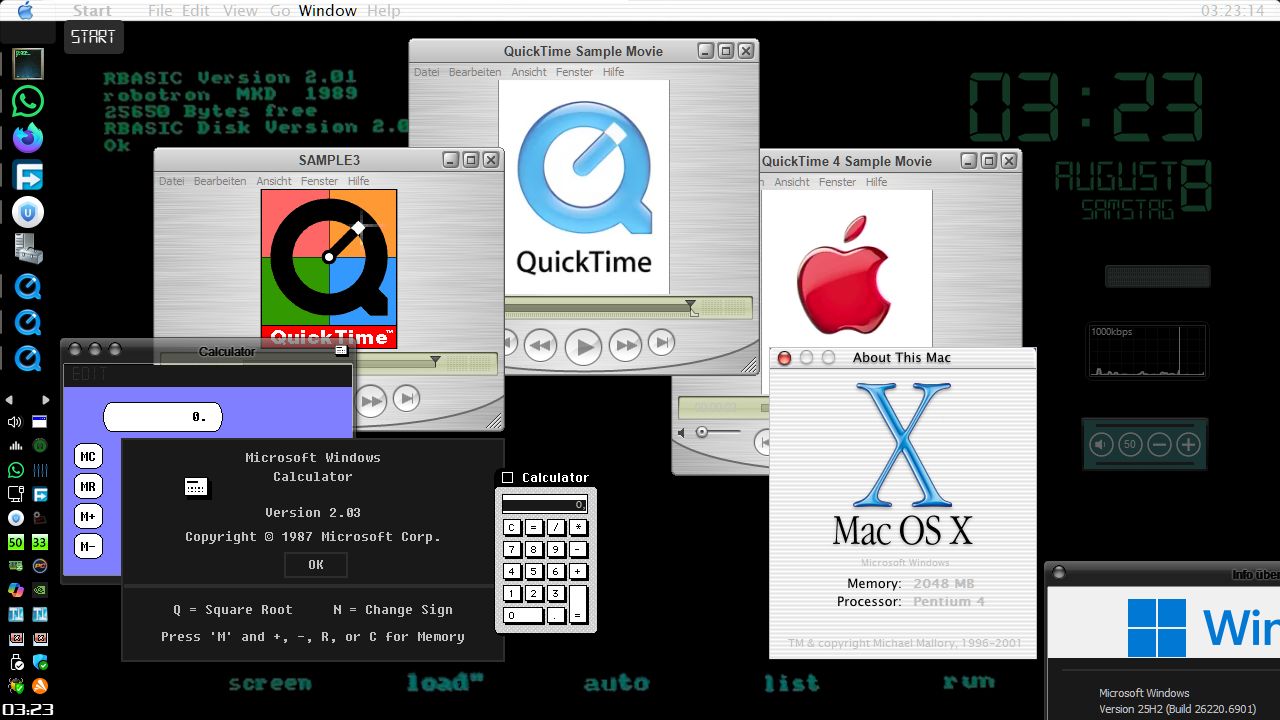This screenshot has height=720, width=1280.
Task: Open Fenster menu in QuickTime 4 Sample Movie
Action: tap(838, 182)
